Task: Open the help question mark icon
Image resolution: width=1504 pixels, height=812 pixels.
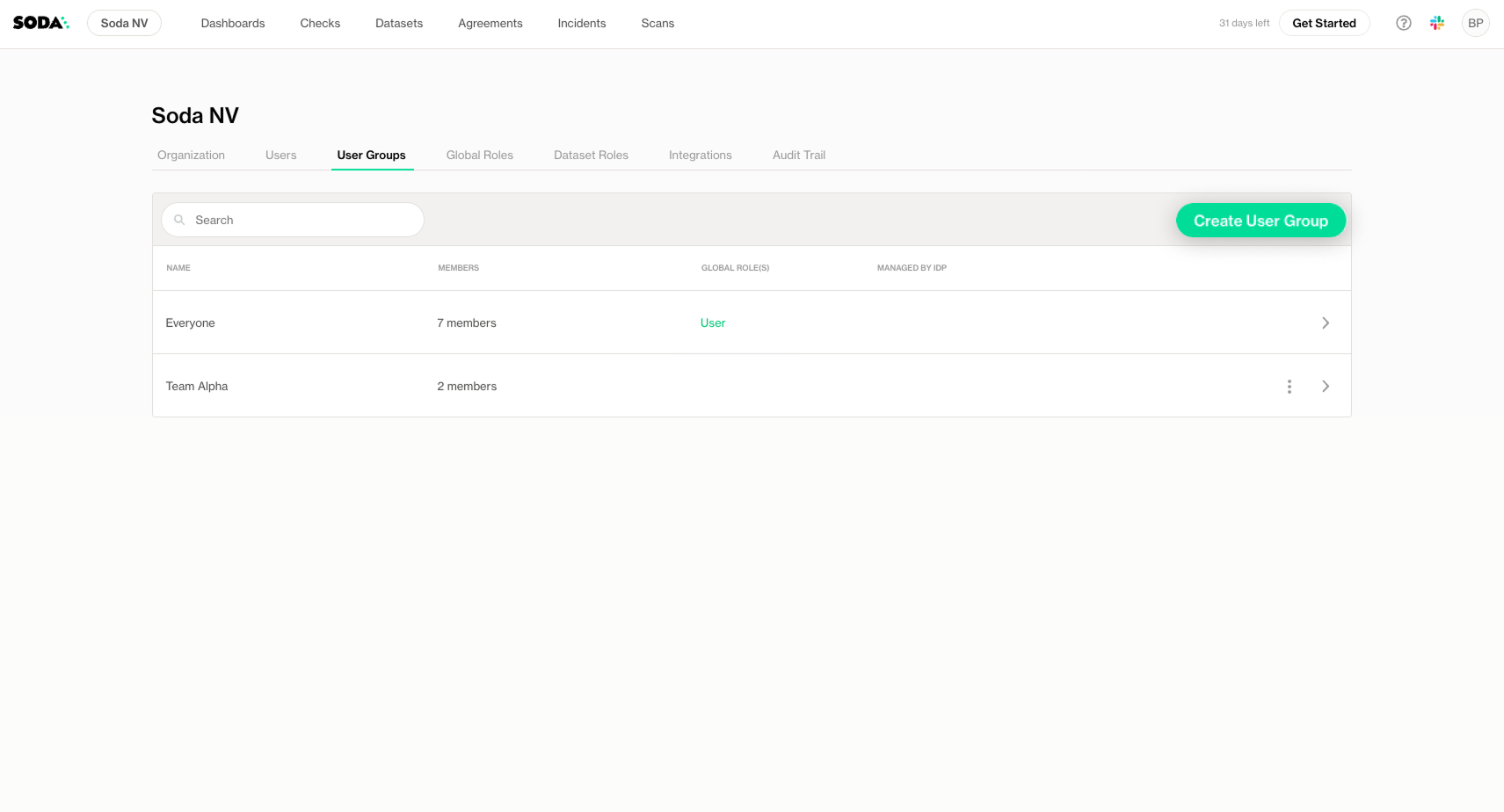Action: [1403, 23]
